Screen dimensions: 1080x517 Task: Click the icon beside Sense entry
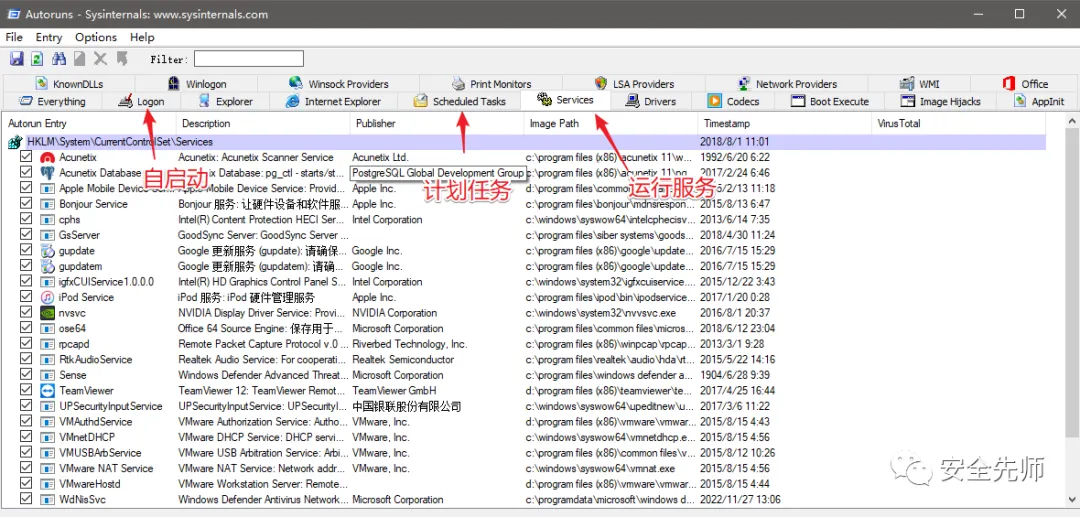(48, 375)
